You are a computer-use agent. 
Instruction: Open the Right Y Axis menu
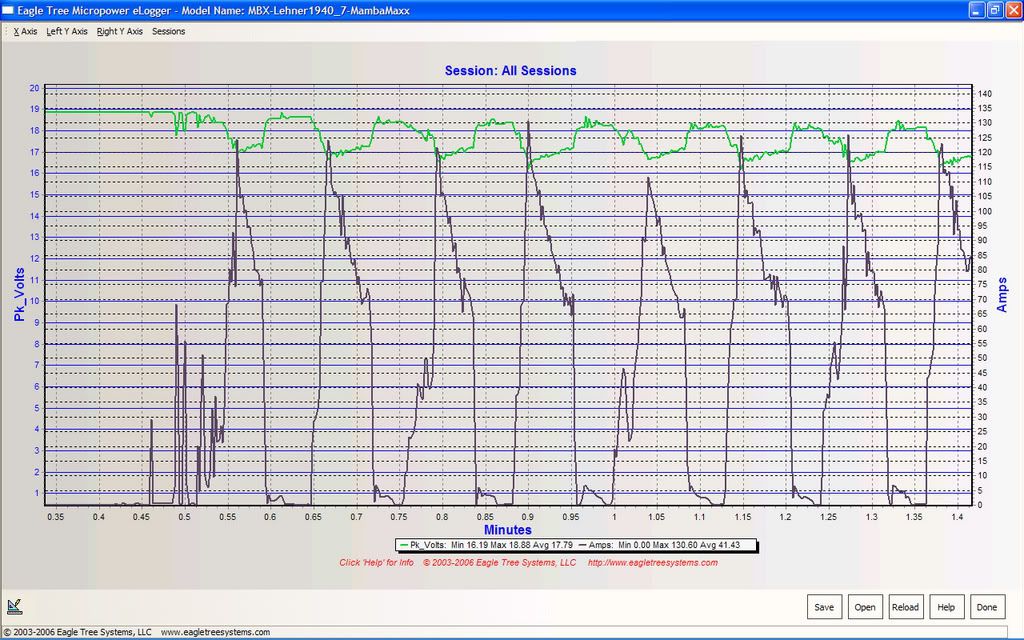click(x=120, y=31)
